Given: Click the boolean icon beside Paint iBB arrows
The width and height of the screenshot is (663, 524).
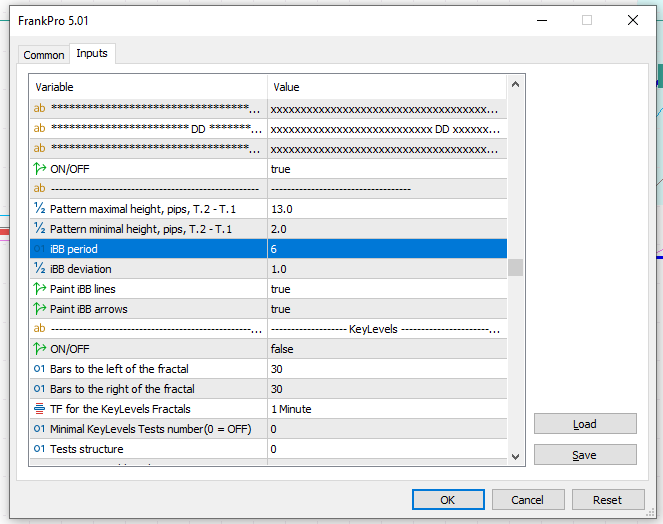Looking at the screenshot, I should coord(40,309).
